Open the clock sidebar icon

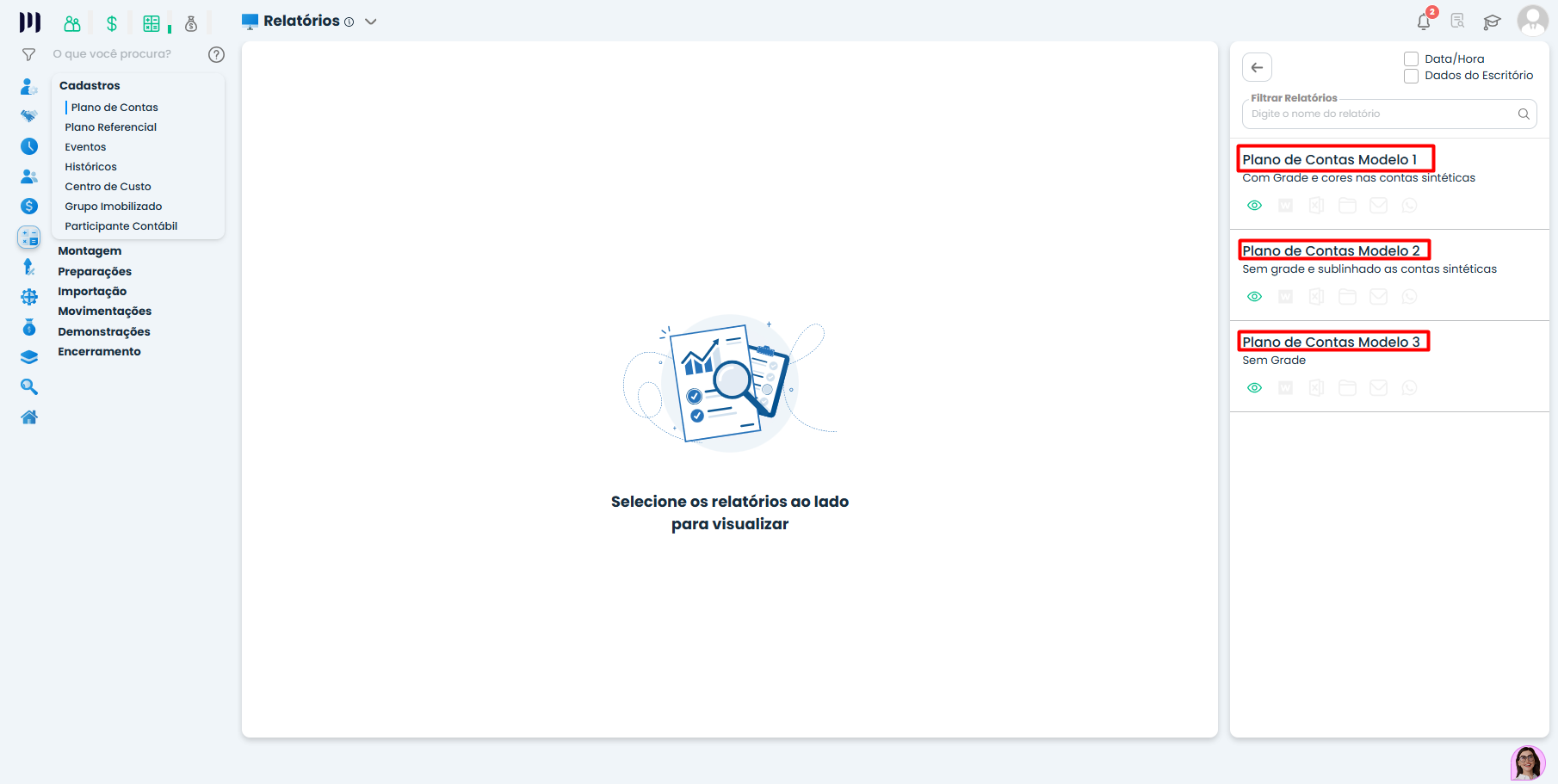coord(29,146)
